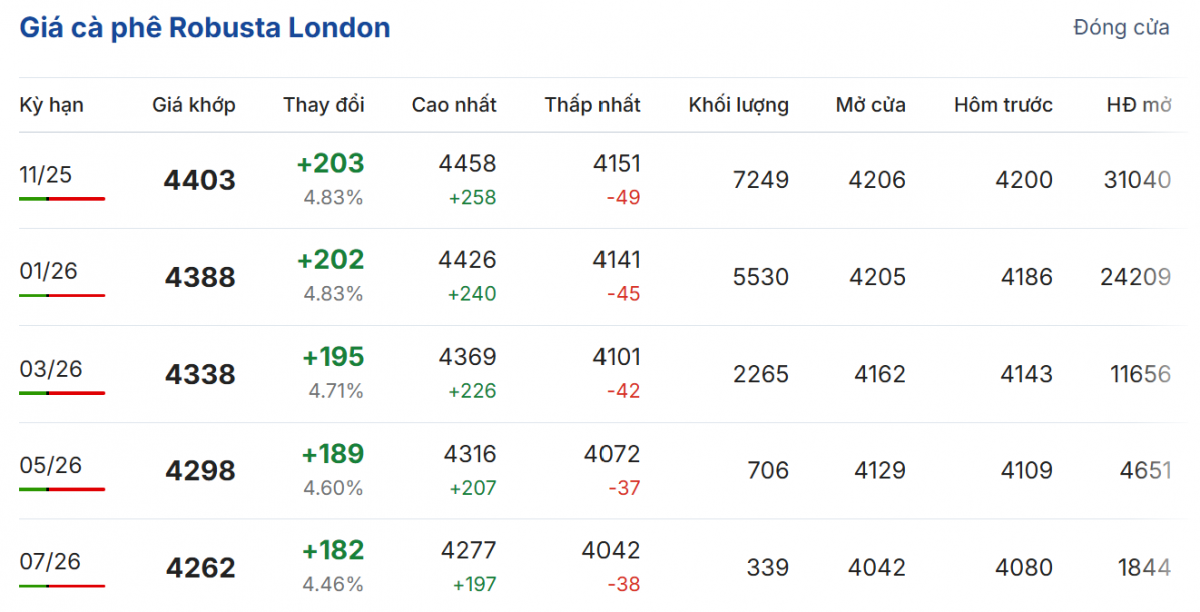Click the Thấp nhất column header

[x=592, y=105]
